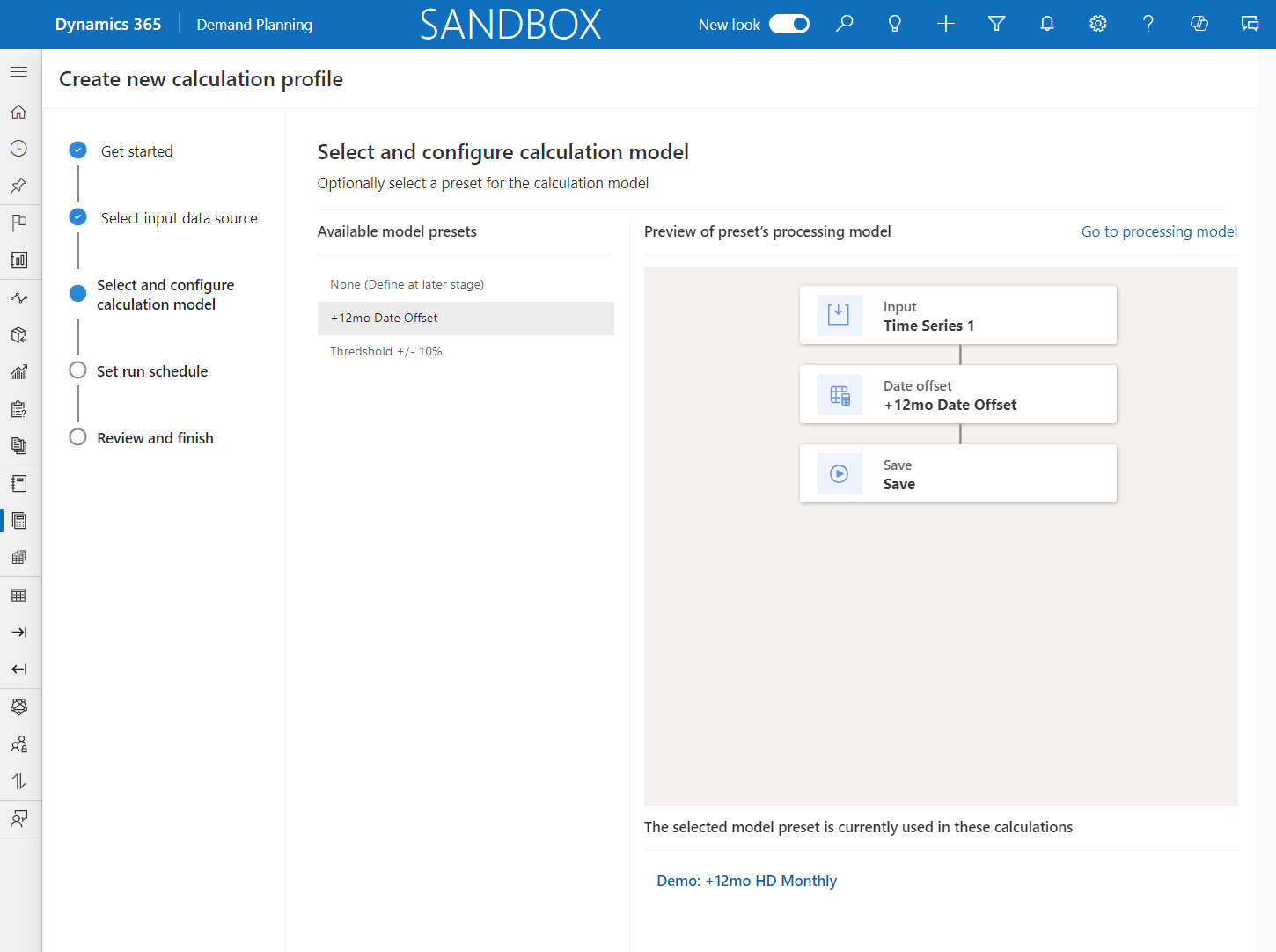The image size is (1276, 952).
Task: Click the export arrow sidebar icon
Action: pos(18,670)
